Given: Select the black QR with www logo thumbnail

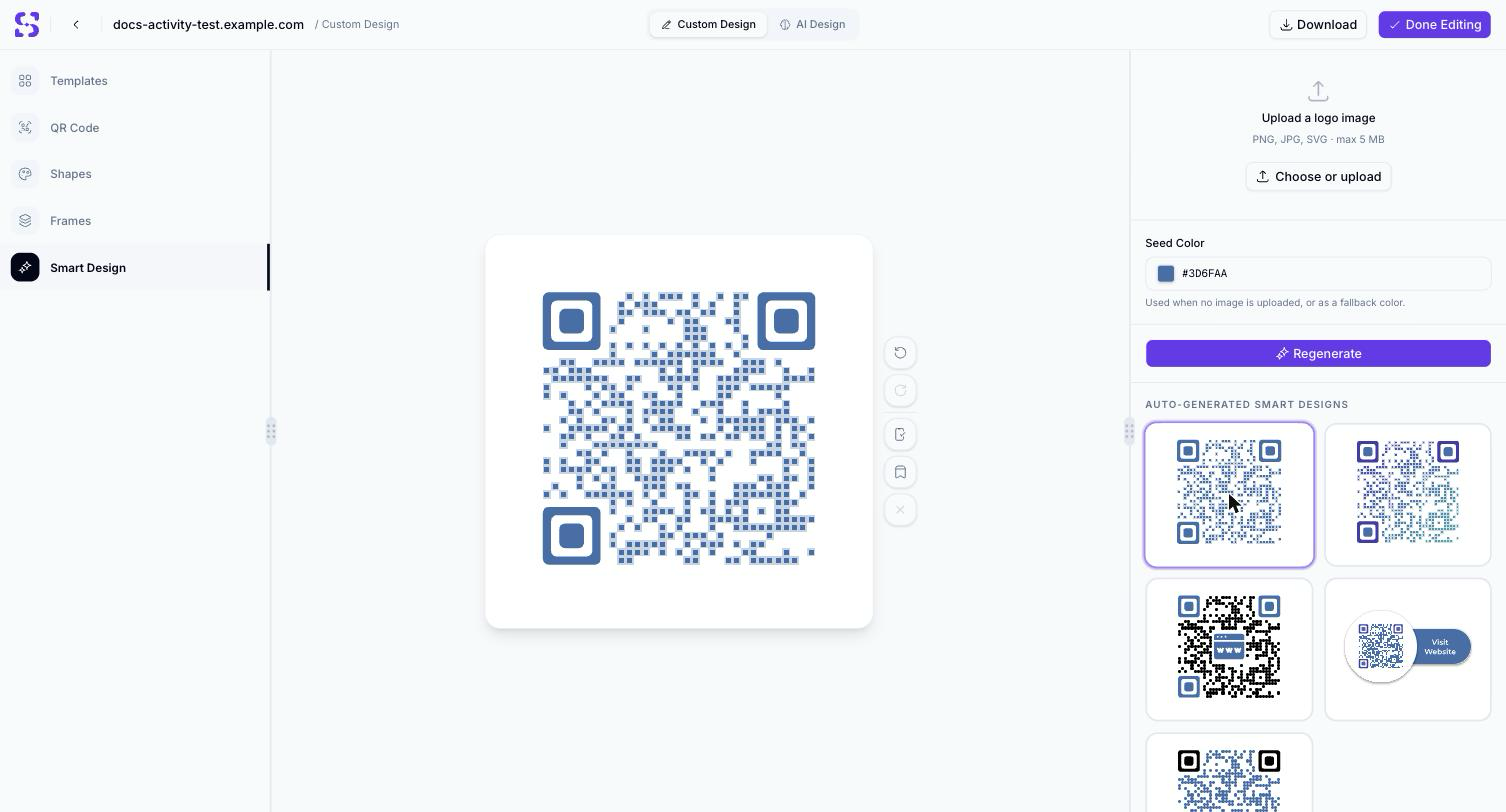Looking at the screenshot, I should [1229, 649].
